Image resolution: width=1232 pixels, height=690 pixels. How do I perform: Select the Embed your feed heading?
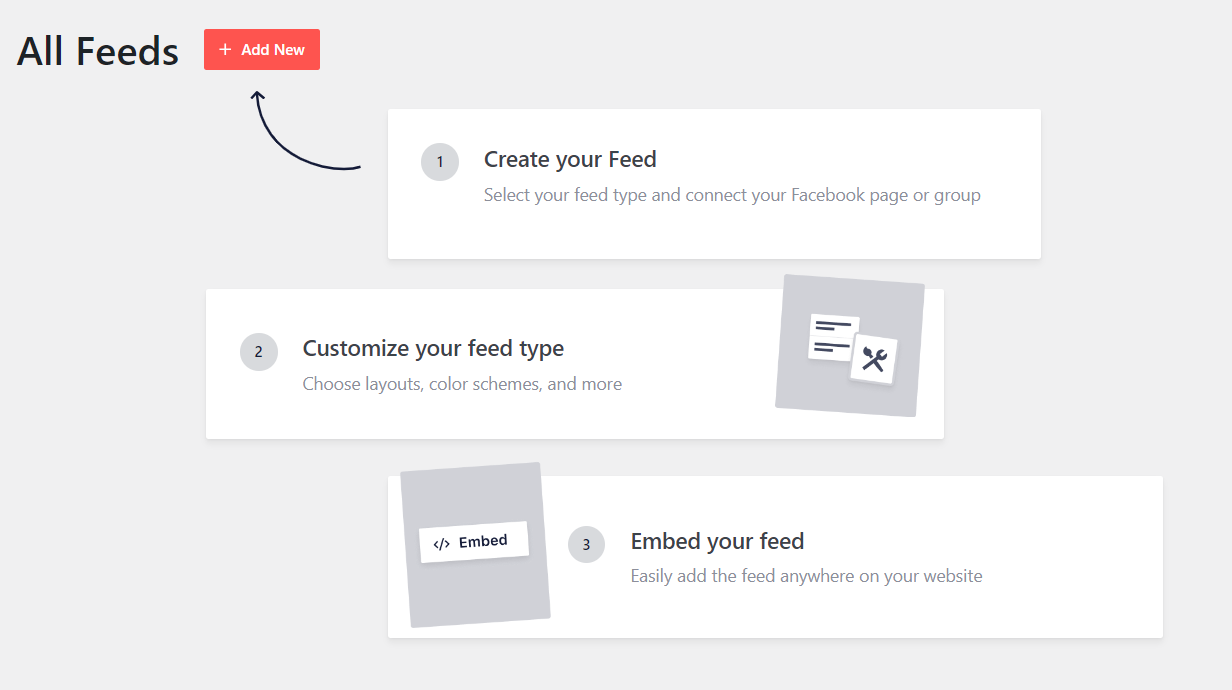717,541
